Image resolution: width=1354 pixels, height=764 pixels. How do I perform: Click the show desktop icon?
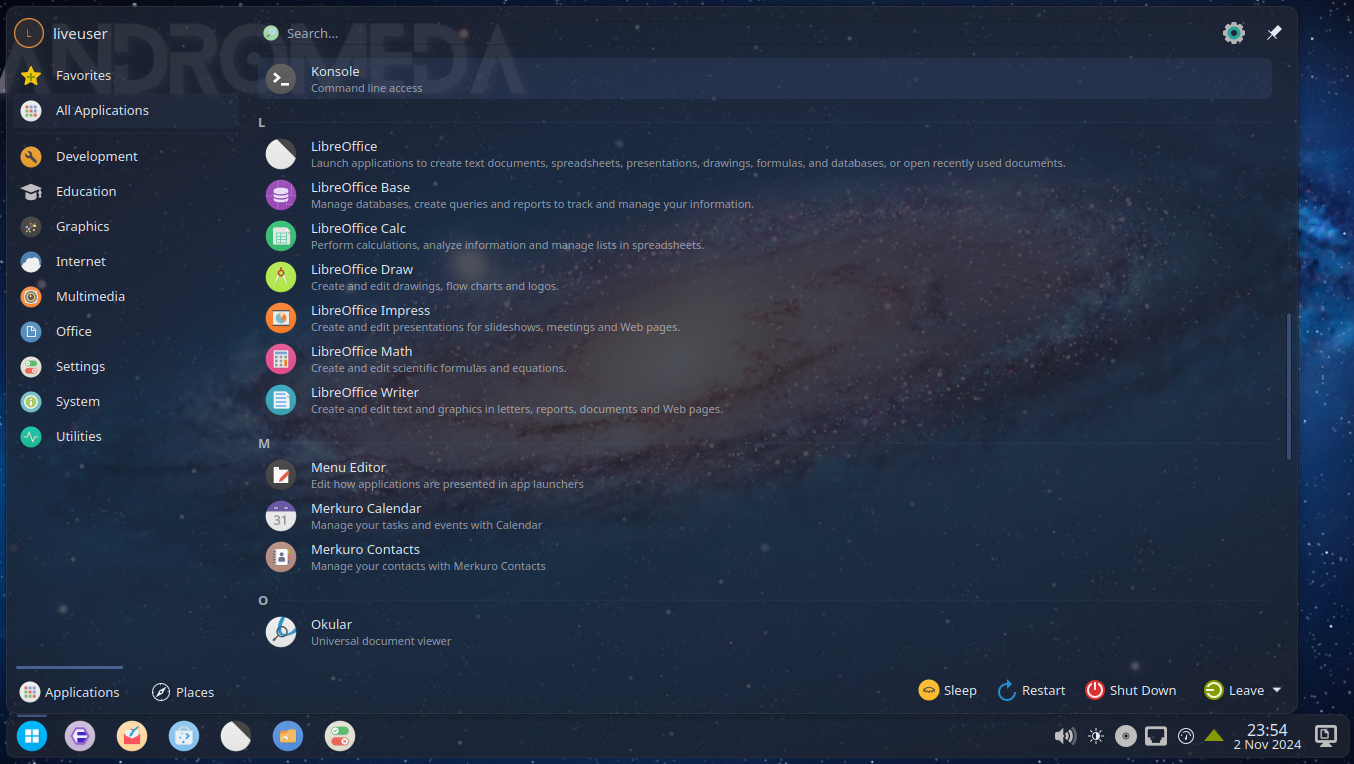(1326, 736)
